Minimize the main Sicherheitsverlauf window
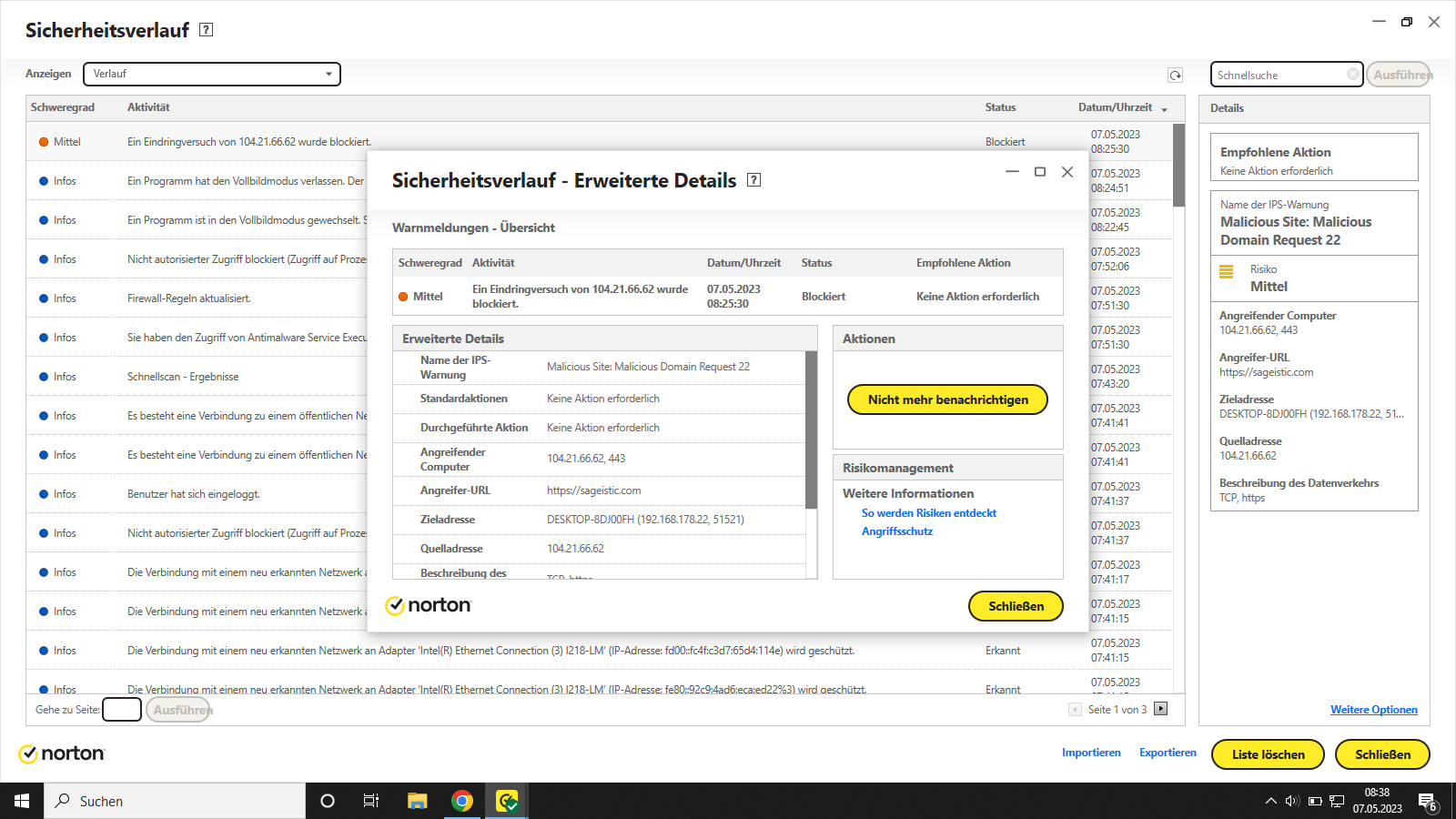This screenshot has width=1456, height=819. pos(1379,22)
